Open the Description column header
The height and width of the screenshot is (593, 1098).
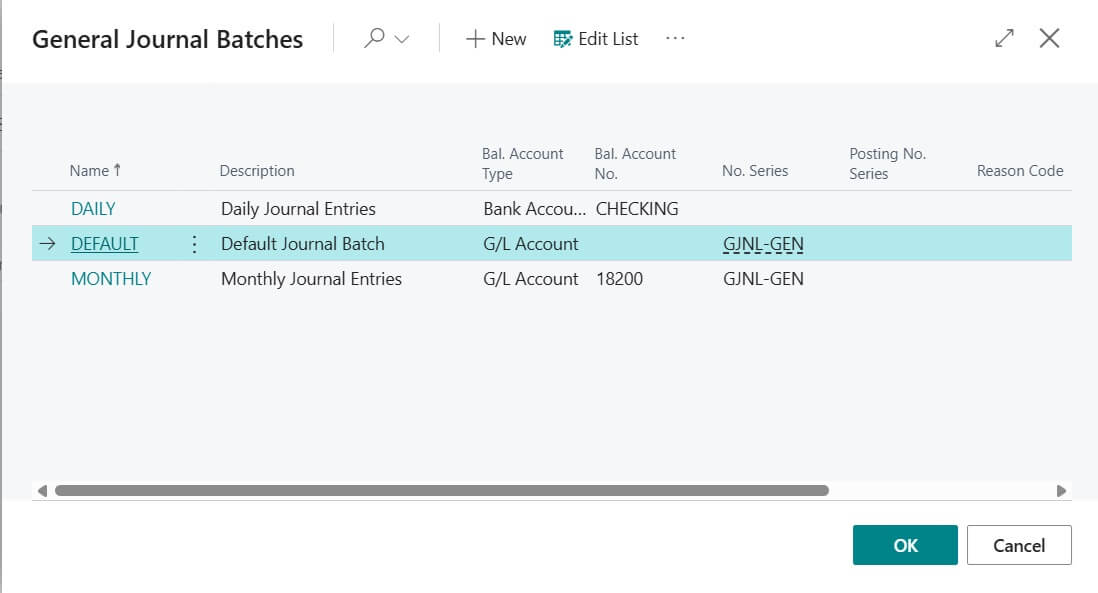pyautogui.click(x=256, y=170)
